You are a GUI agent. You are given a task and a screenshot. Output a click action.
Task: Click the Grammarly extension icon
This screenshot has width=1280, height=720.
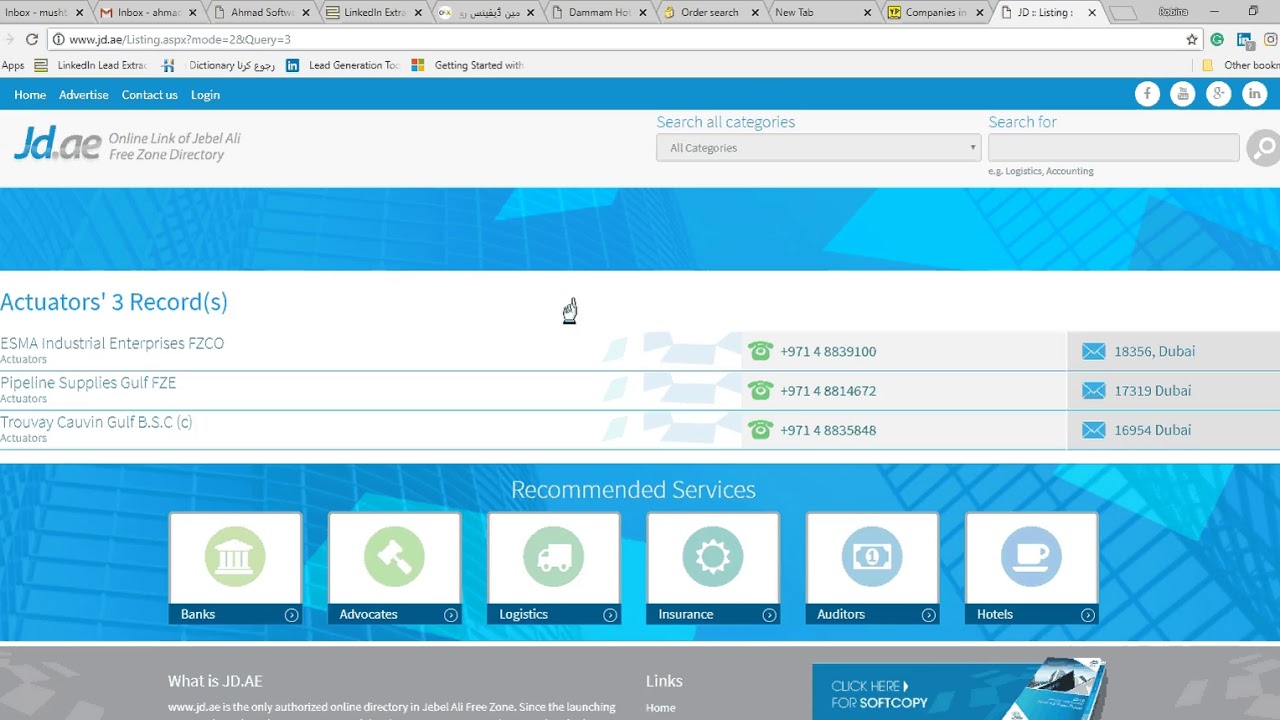coord(1217,39)
